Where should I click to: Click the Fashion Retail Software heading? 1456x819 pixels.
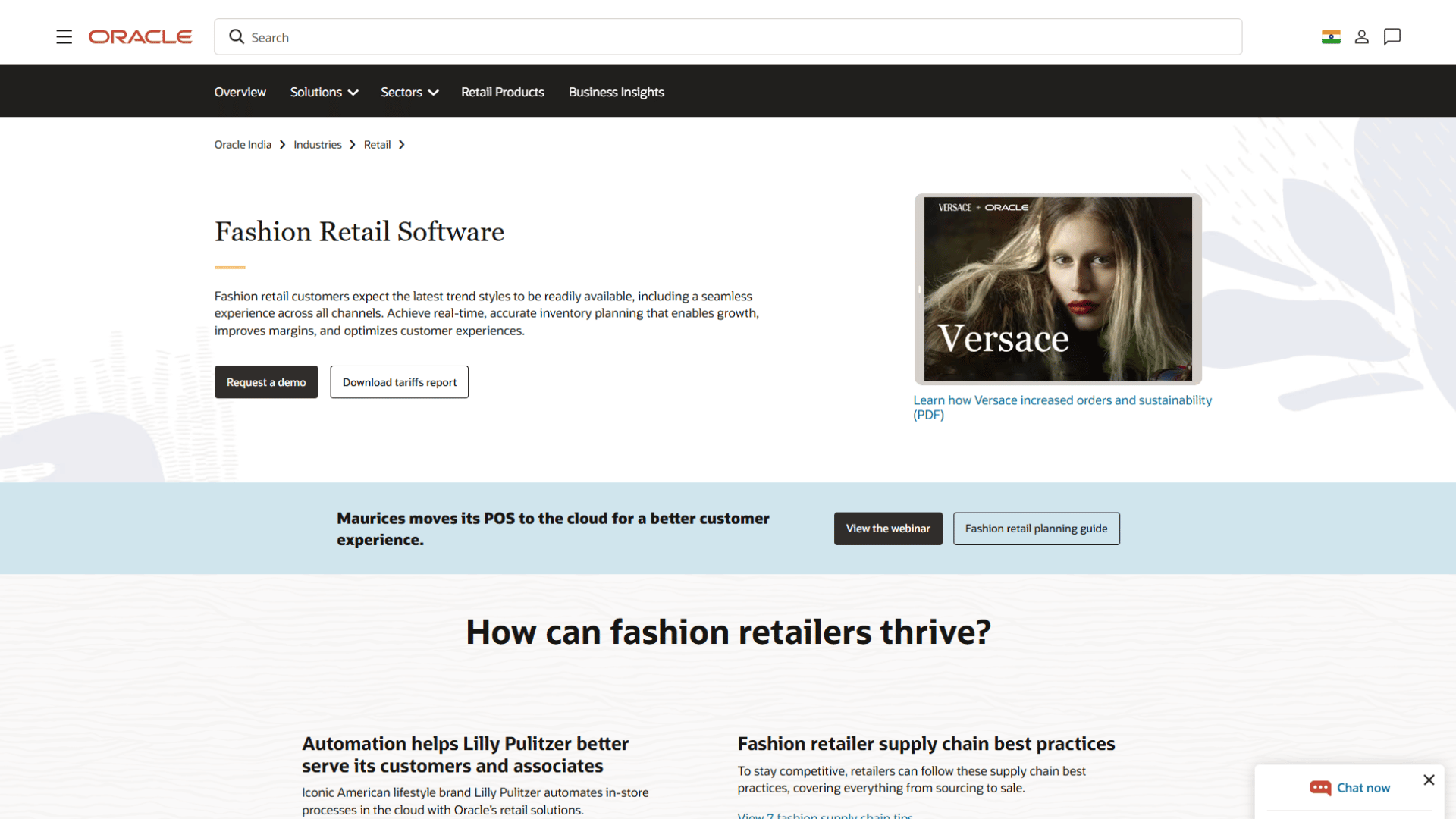(x=359, y=232)
